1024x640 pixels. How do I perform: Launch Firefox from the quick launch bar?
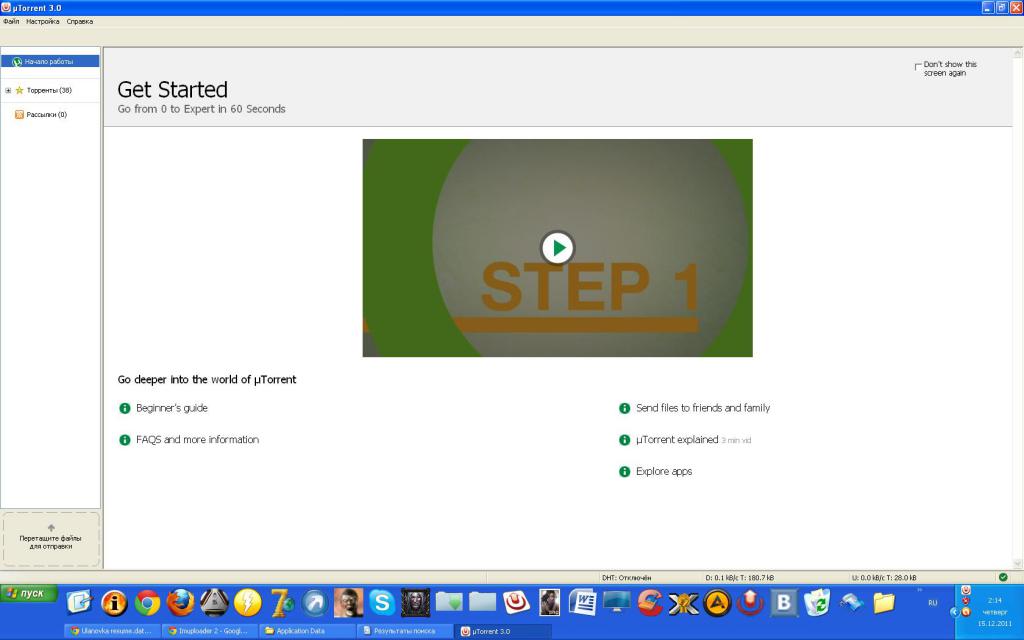click(x=181, y=602)
